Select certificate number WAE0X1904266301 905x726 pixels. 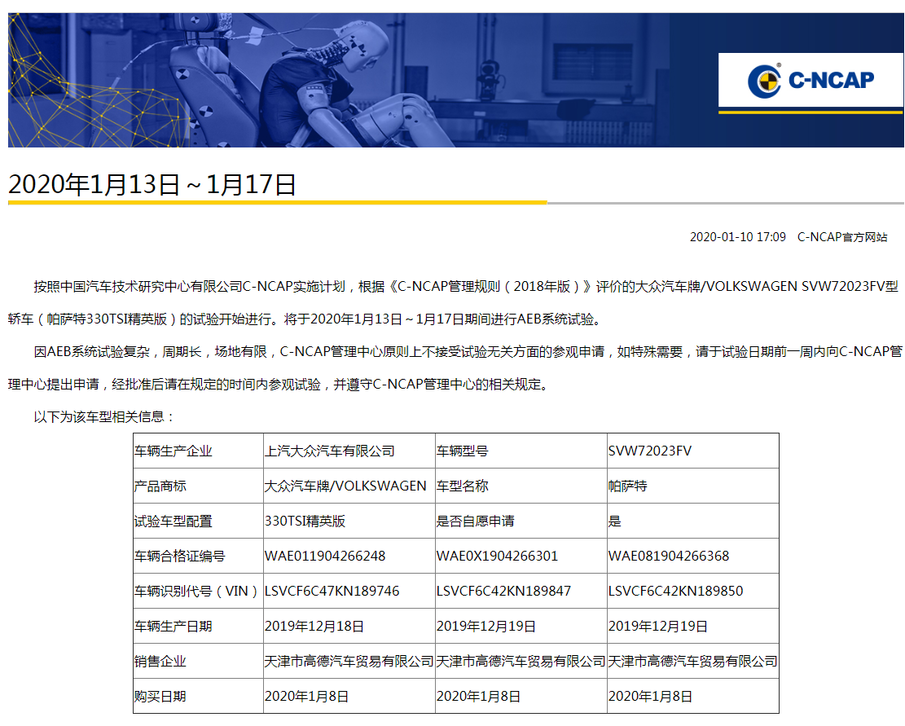[498, 555]
